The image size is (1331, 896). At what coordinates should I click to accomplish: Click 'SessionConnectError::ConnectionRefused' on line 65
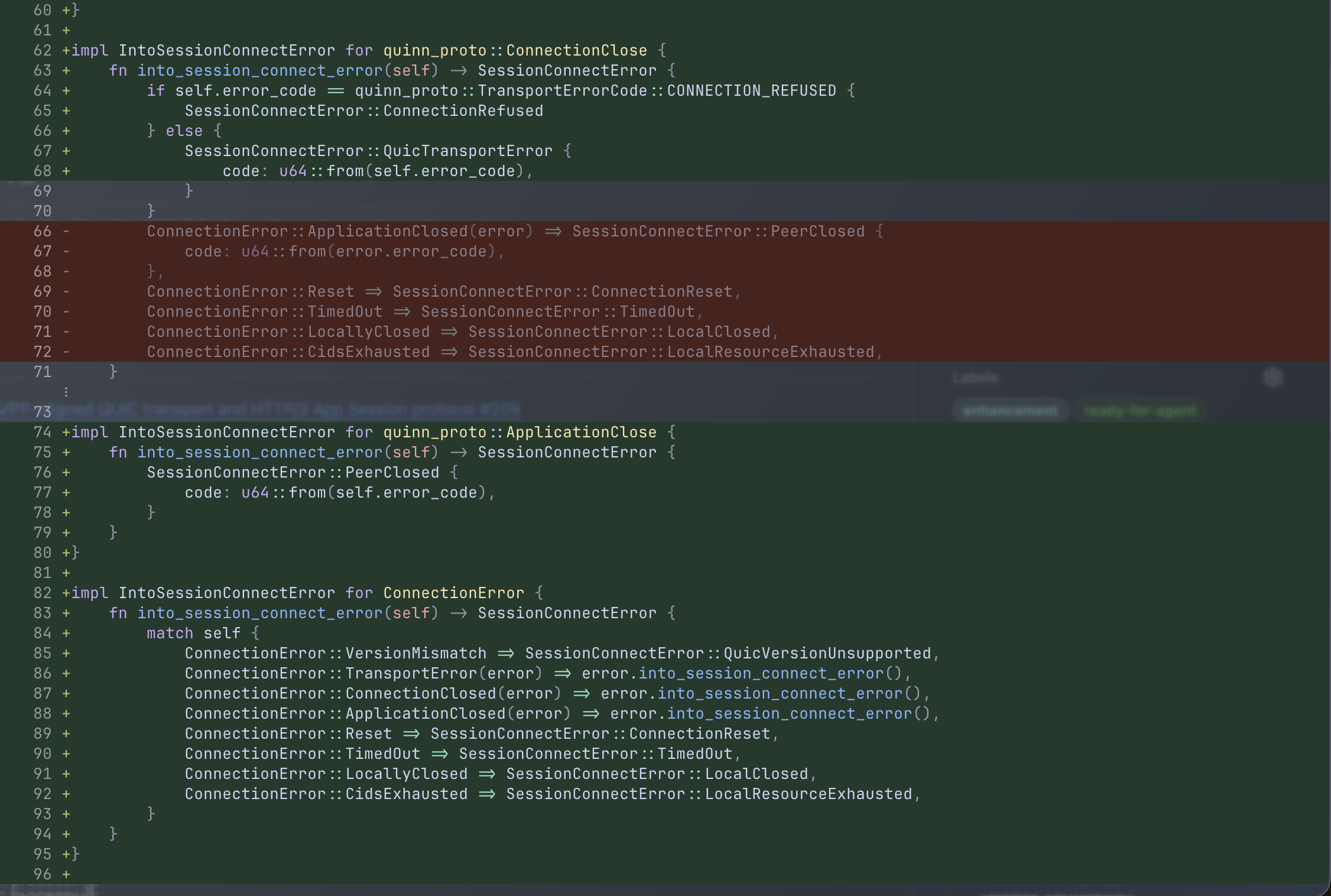coord(363,111)
